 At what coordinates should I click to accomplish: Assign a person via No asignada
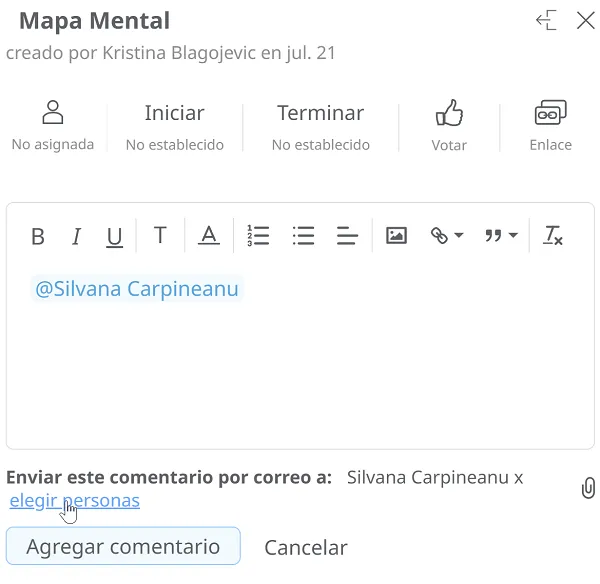click(x=53, y=126)
